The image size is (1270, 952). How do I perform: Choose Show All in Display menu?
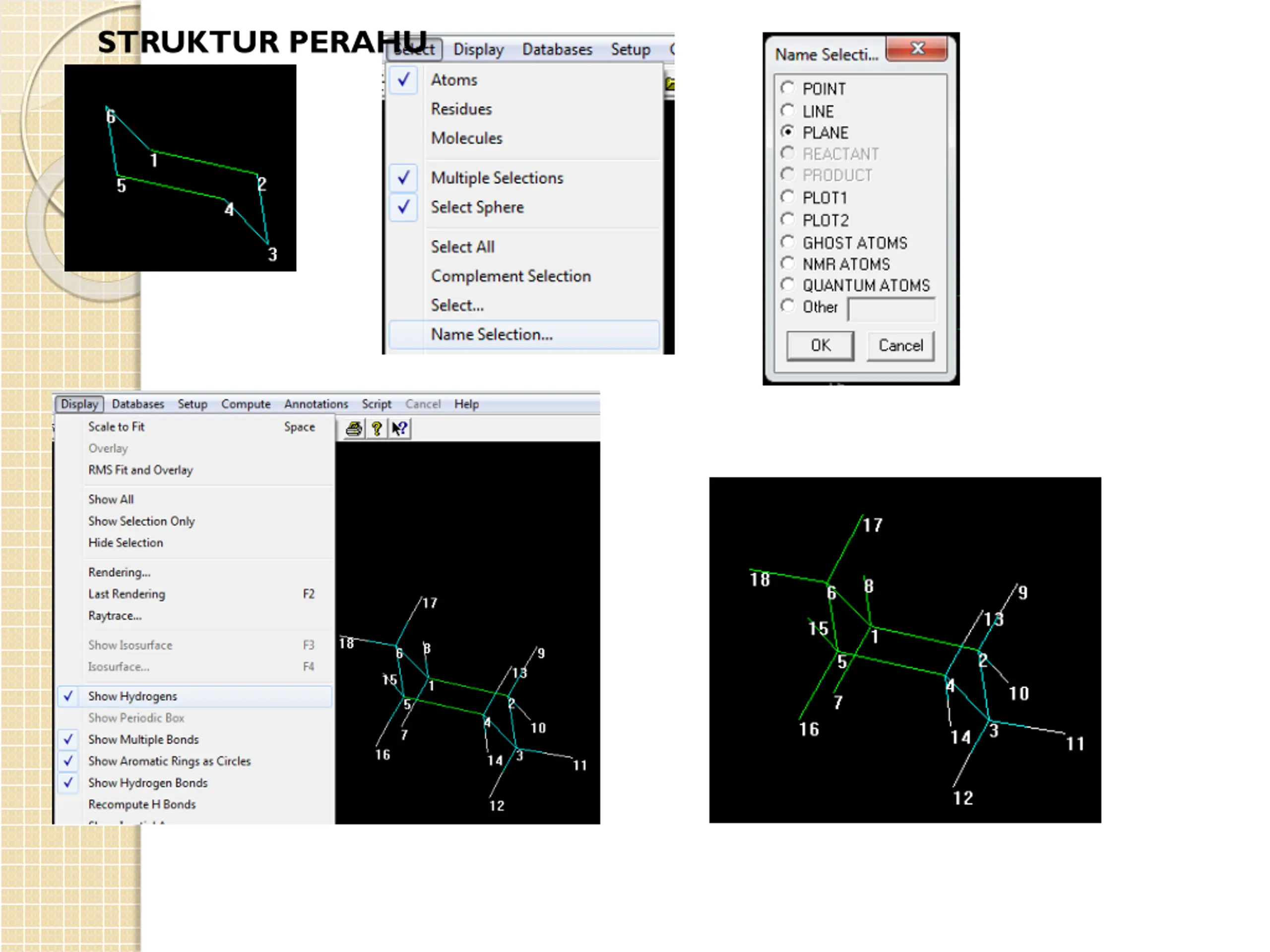point(194,499)
